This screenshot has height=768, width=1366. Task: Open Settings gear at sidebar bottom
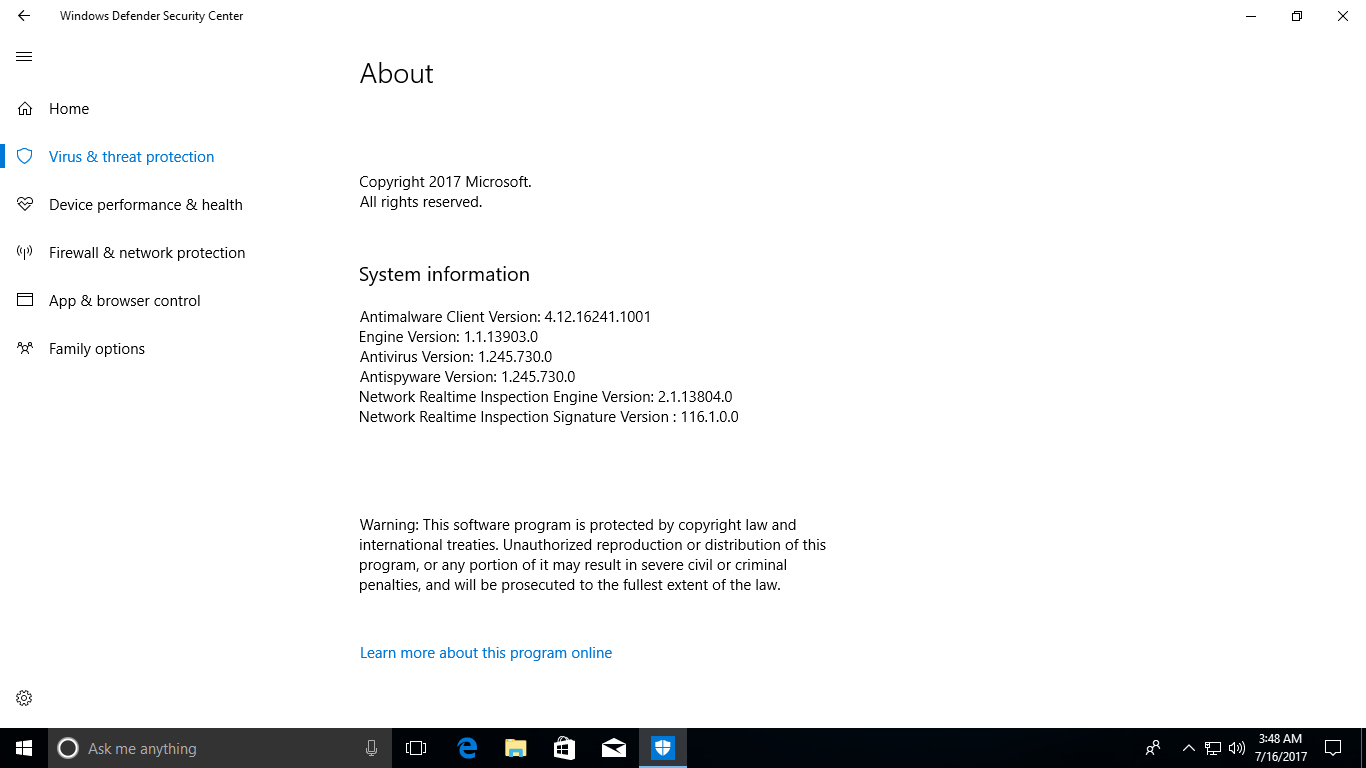click(25, 698)
